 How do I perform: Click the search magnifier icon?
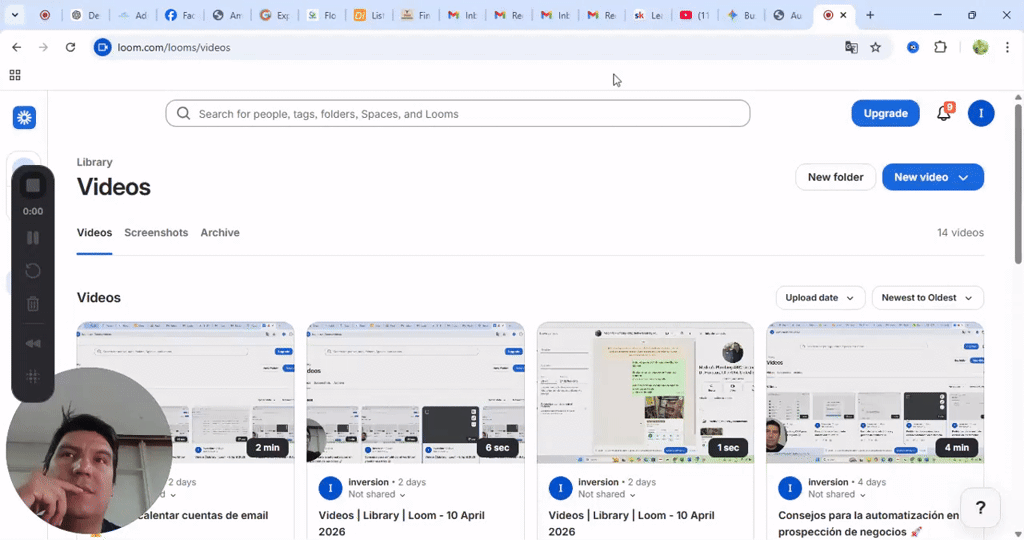click(184, 114)
